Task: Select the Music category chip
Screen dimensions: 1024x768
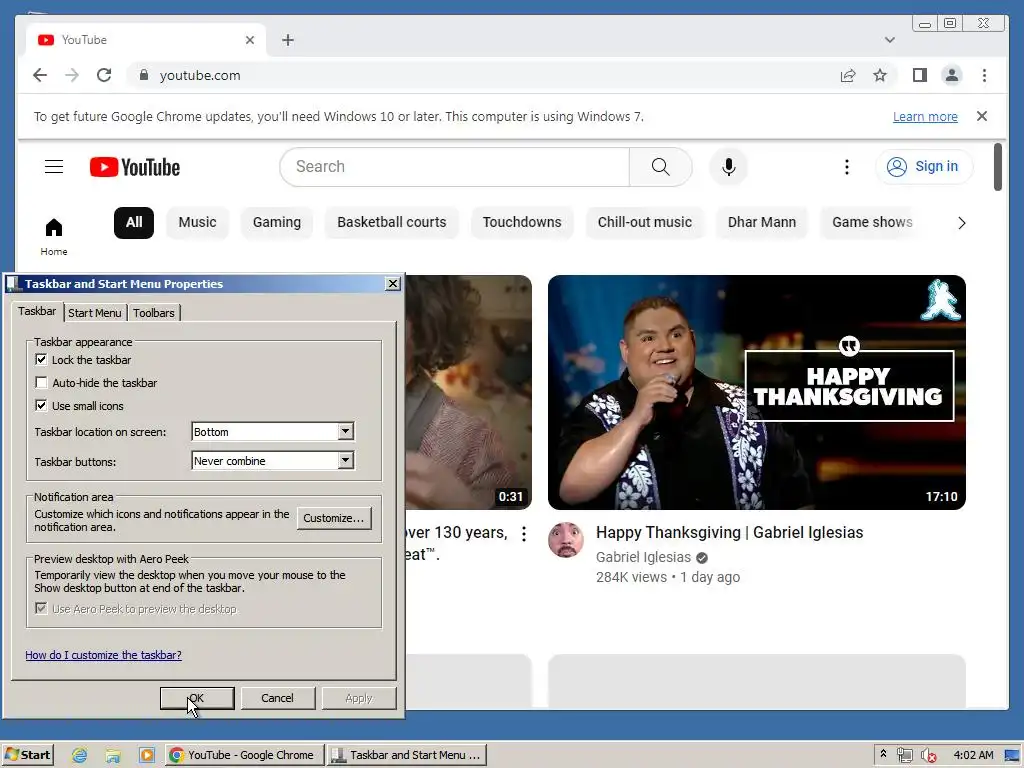Action: click(x=197, y=223)
